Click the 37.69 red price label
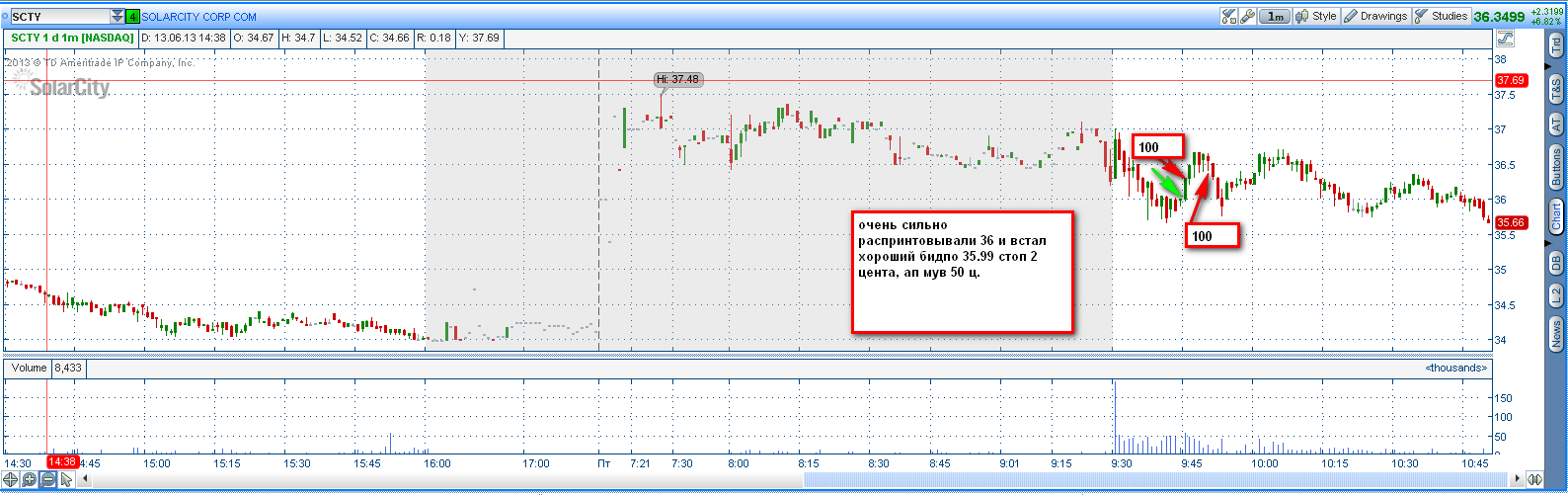This screenshot has width=1568, height=495. 1512,80
